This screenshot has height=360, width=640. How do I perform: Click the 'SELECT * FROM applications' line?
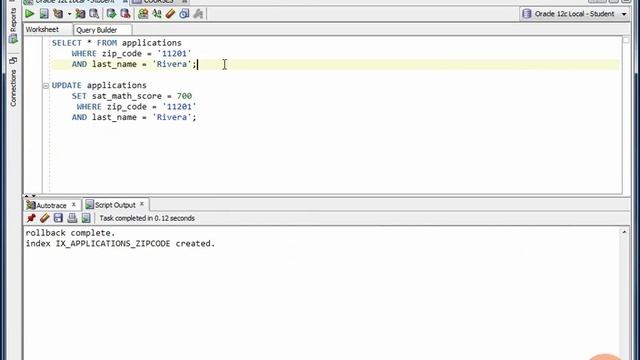[117, 43]
